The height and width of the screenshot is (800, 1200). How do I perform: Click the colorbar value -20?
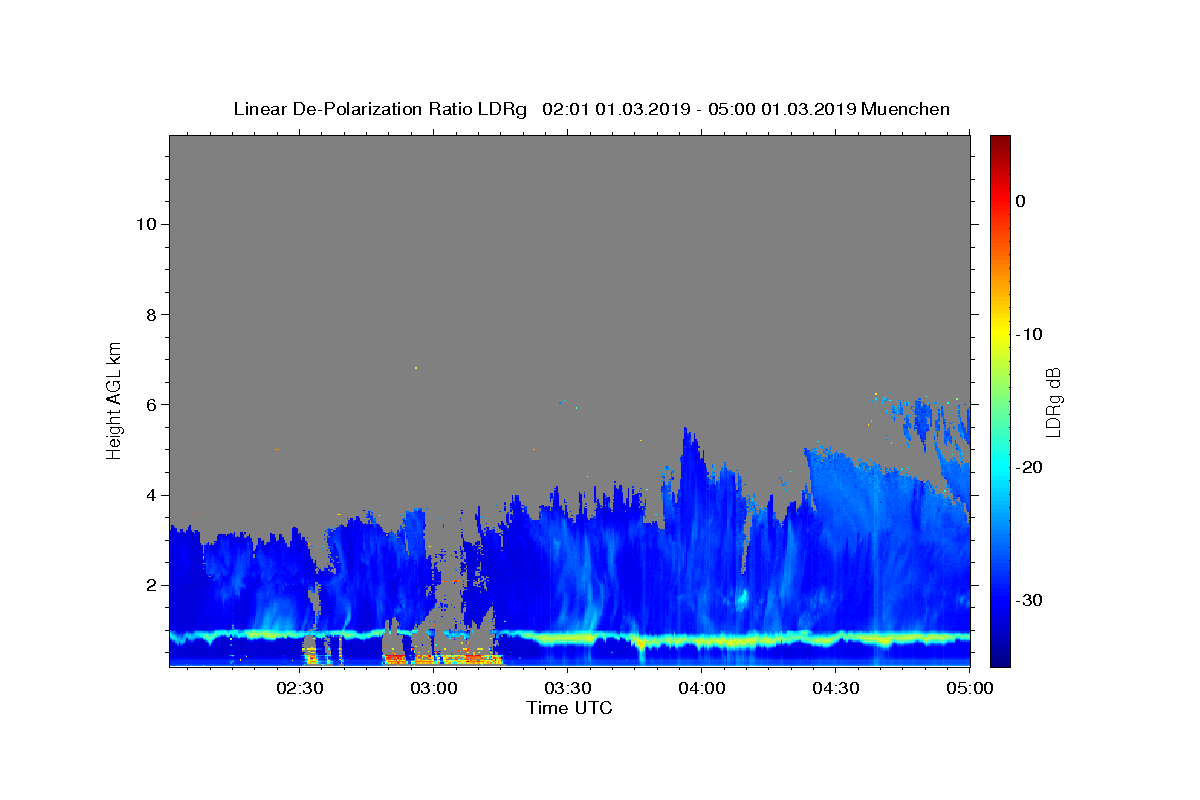pyautogui.click(x=1030, y=467)
